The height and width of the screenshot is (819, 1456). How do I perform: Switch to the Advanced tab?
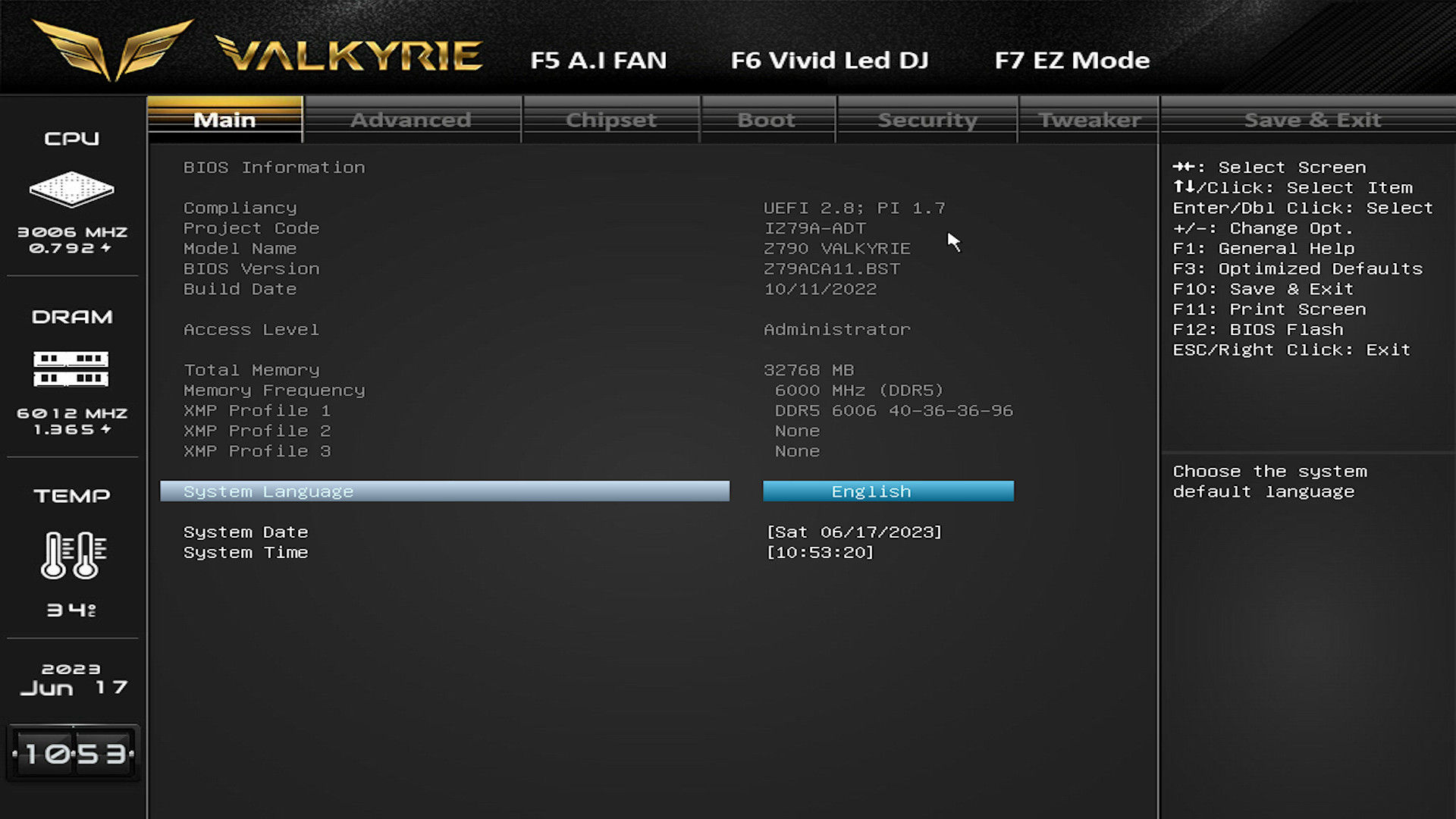[x=411, y=120]
